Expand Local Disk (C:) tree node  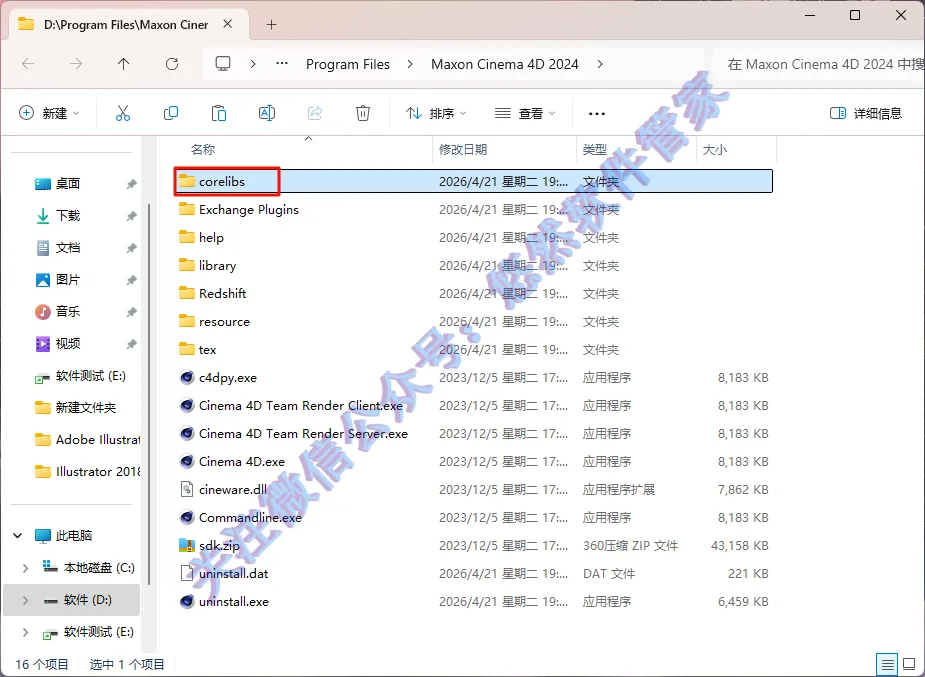pyautogui.click(x=25, y=568)
